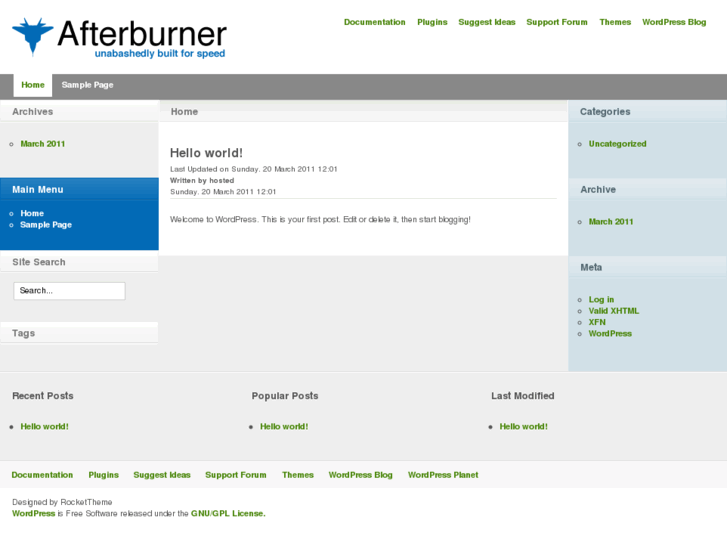Open Suggest Ideas link in top header

pos(487,22)
